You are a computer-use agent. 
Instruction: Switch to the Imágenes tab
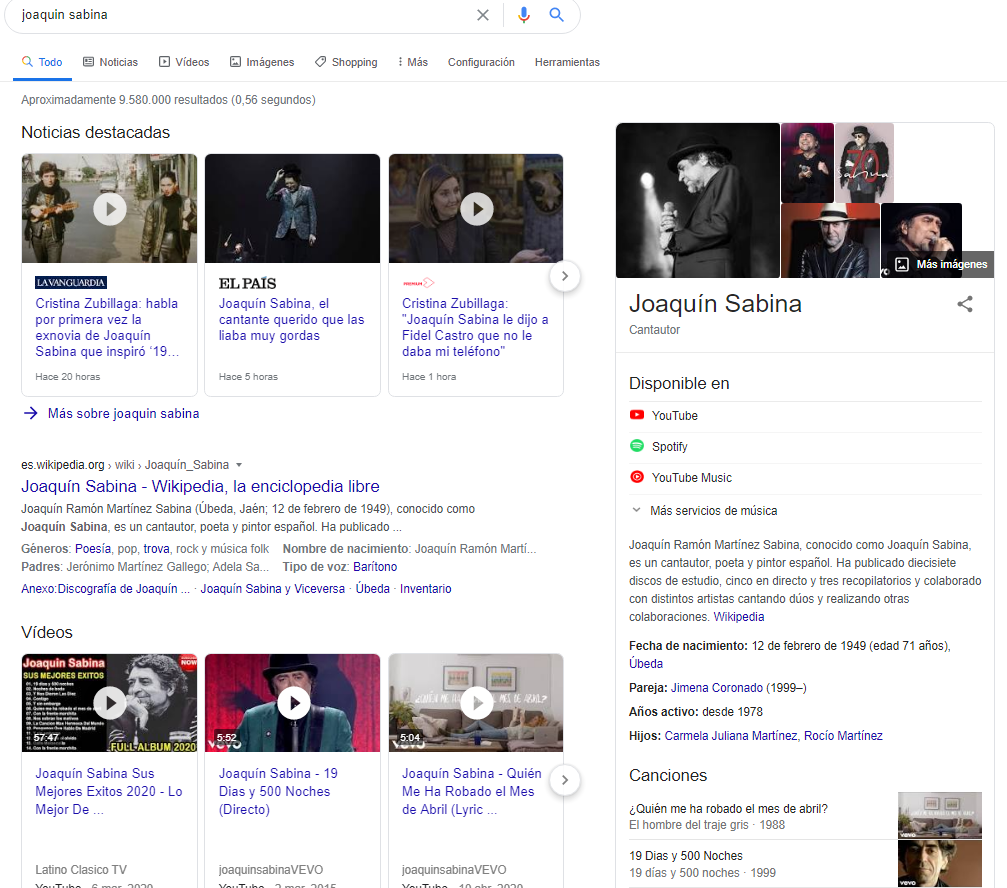[x=262, y=62]
